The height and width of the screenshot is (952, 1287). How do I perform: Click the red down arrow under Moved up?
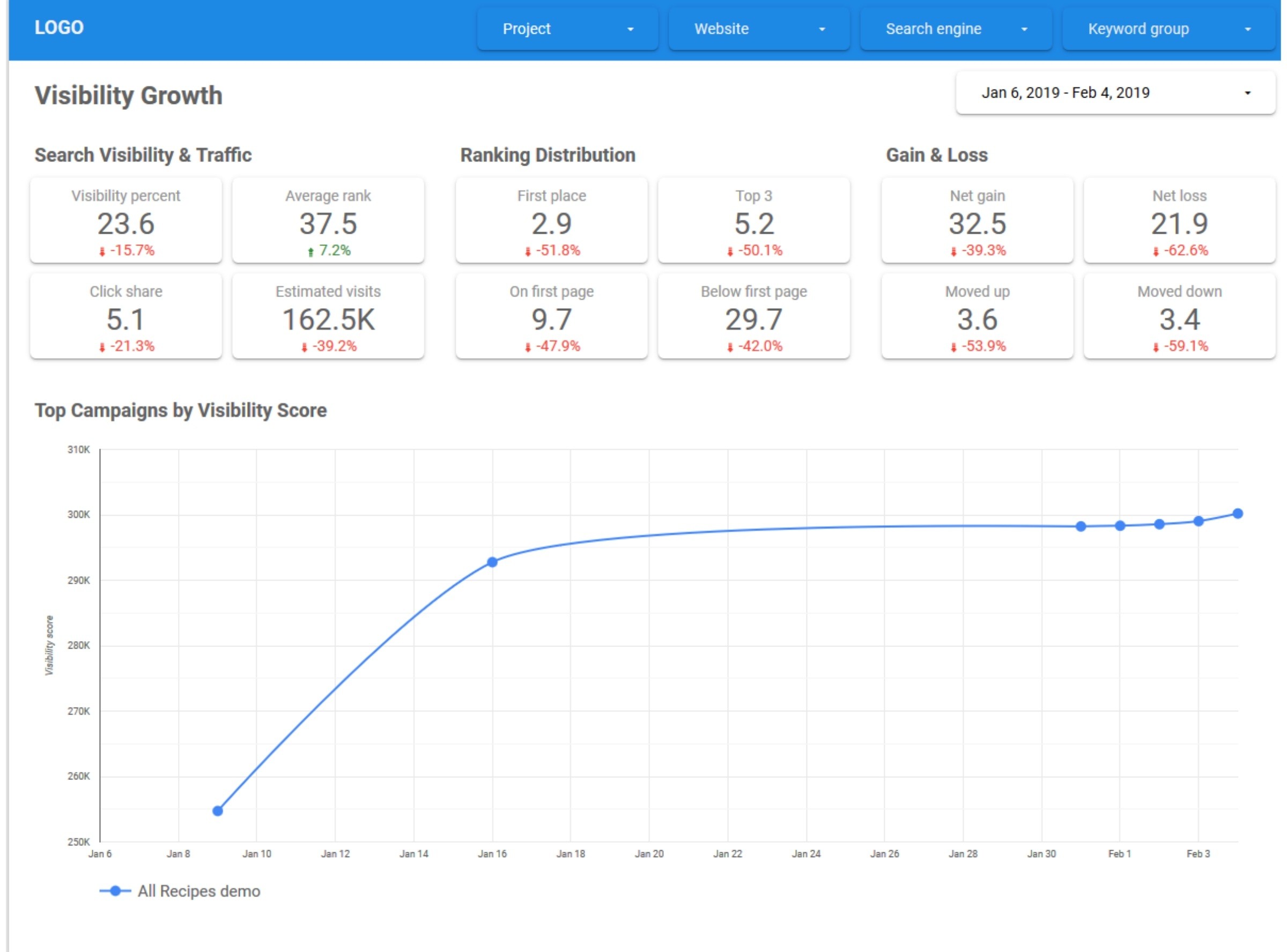coord(953,347)
